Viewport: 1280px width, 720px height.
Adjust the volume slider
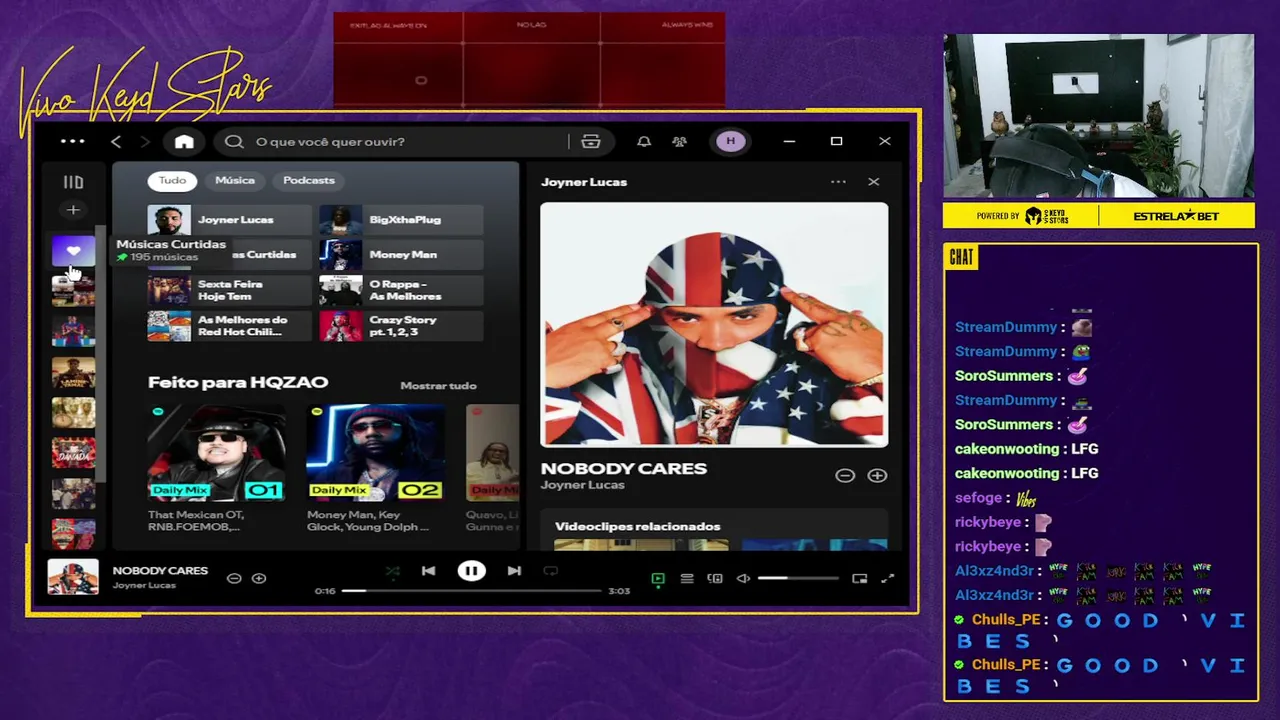[x=798, y=579]
